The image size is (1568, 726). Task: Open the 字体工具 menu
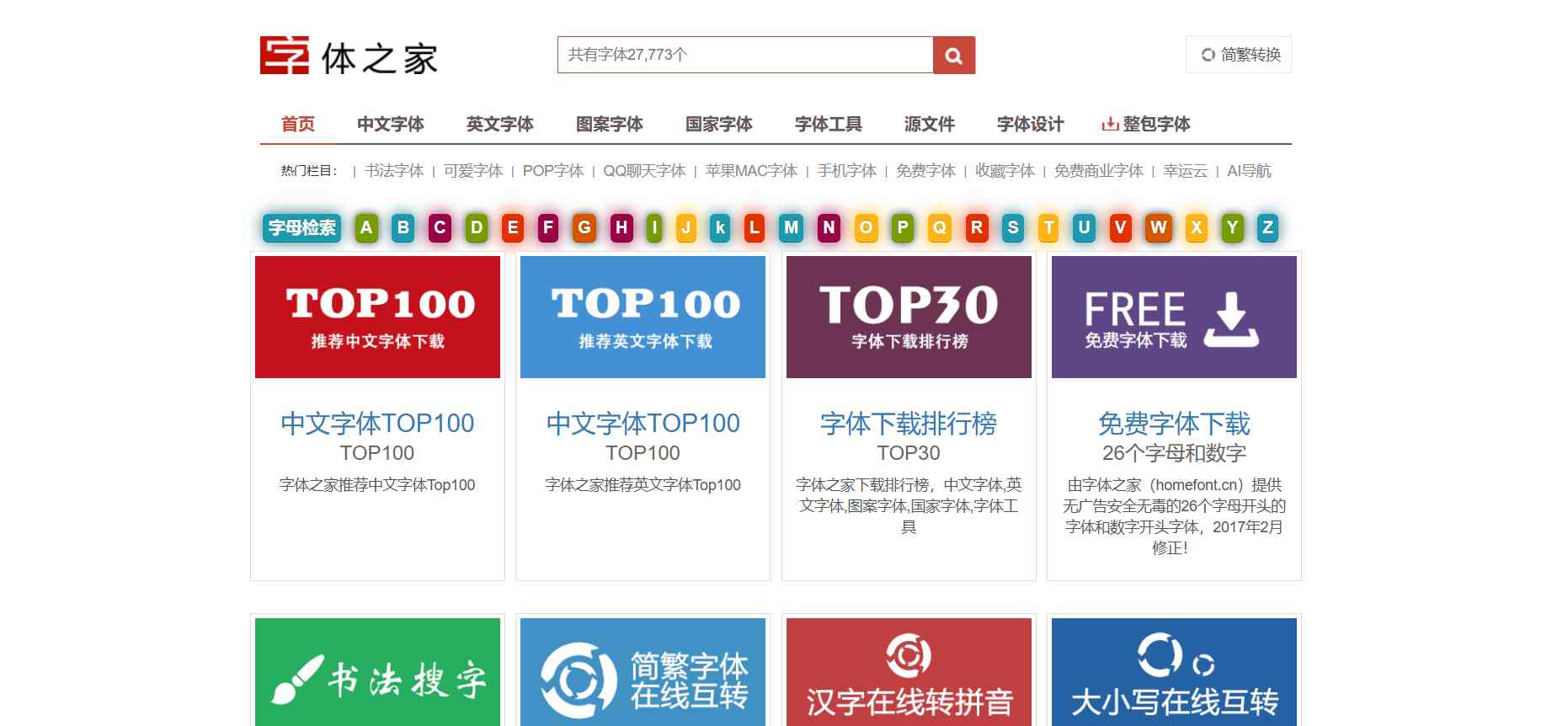829,125
